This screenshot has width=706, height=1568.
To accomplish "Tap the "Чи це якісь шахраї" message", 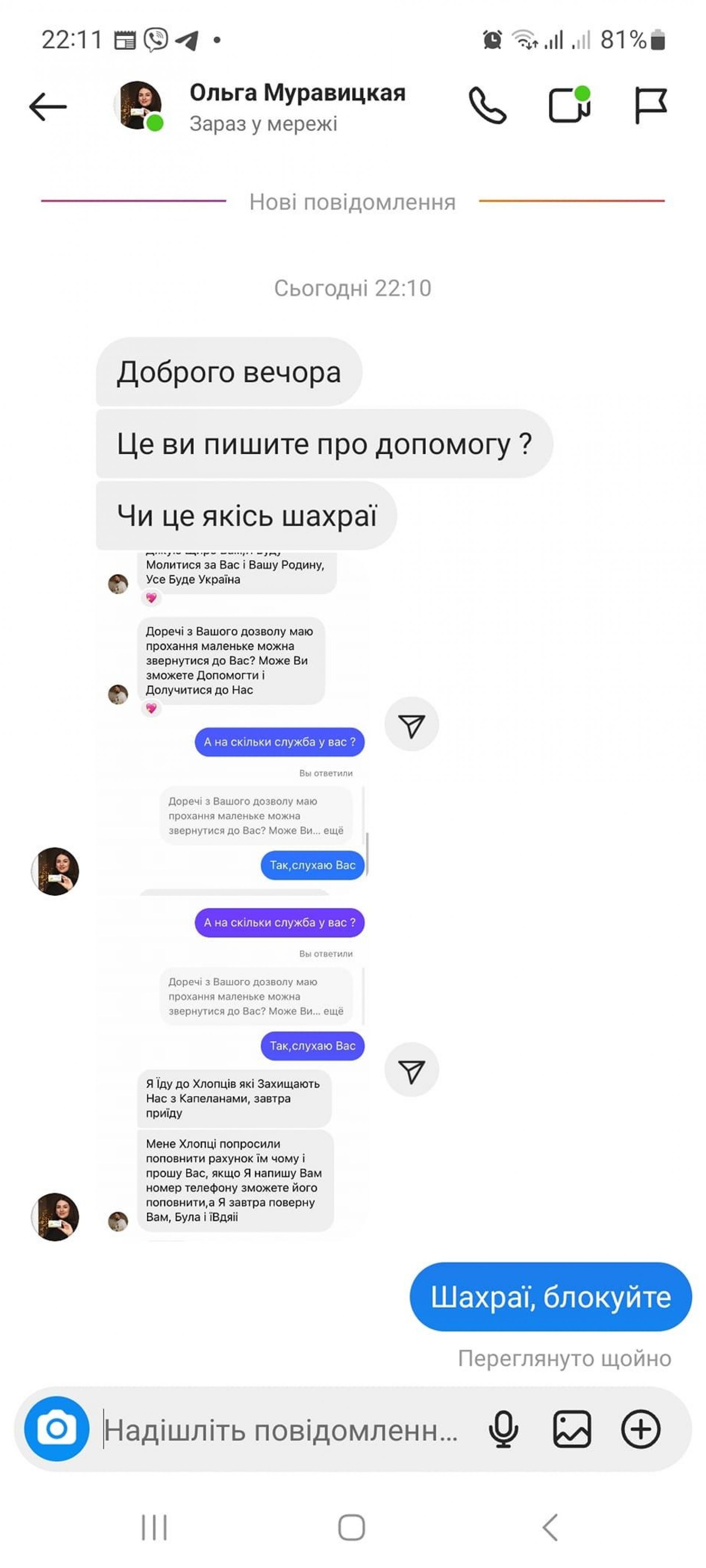I will point(246,515).
